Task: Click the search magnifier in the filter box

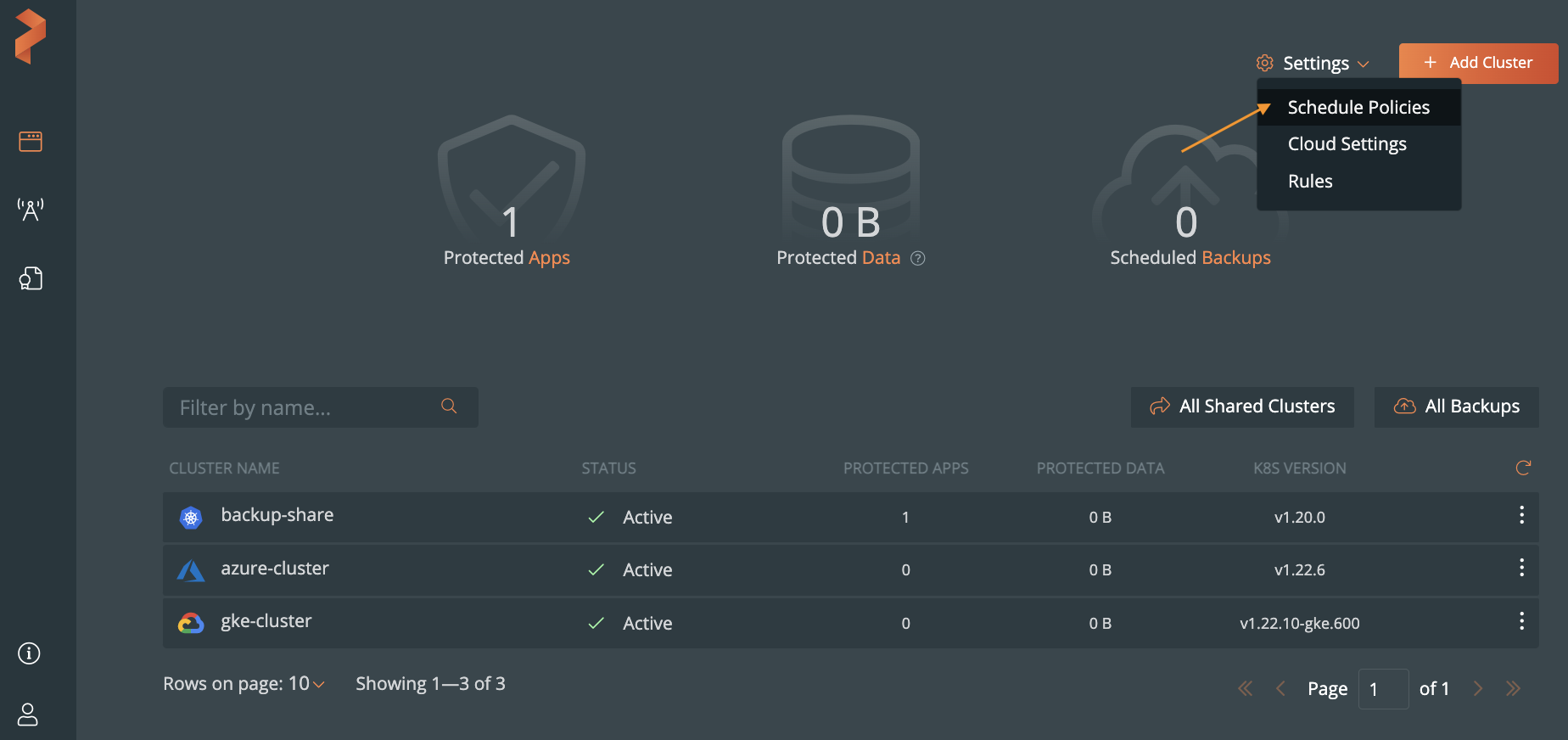Action: pos(449,406)
